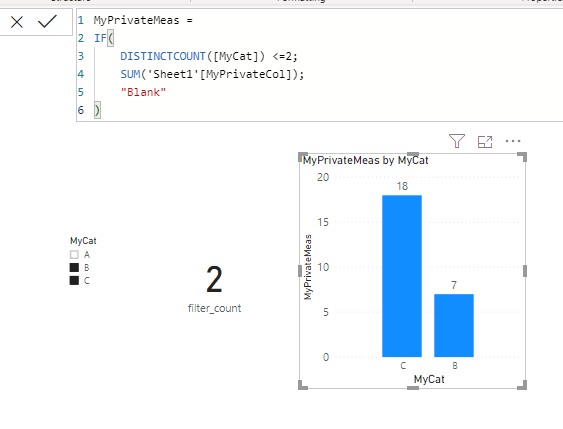Click the chart title MyPrivateMeas by MyCat
This screenshot has height=429, width=563.
(x=366, y=160)
